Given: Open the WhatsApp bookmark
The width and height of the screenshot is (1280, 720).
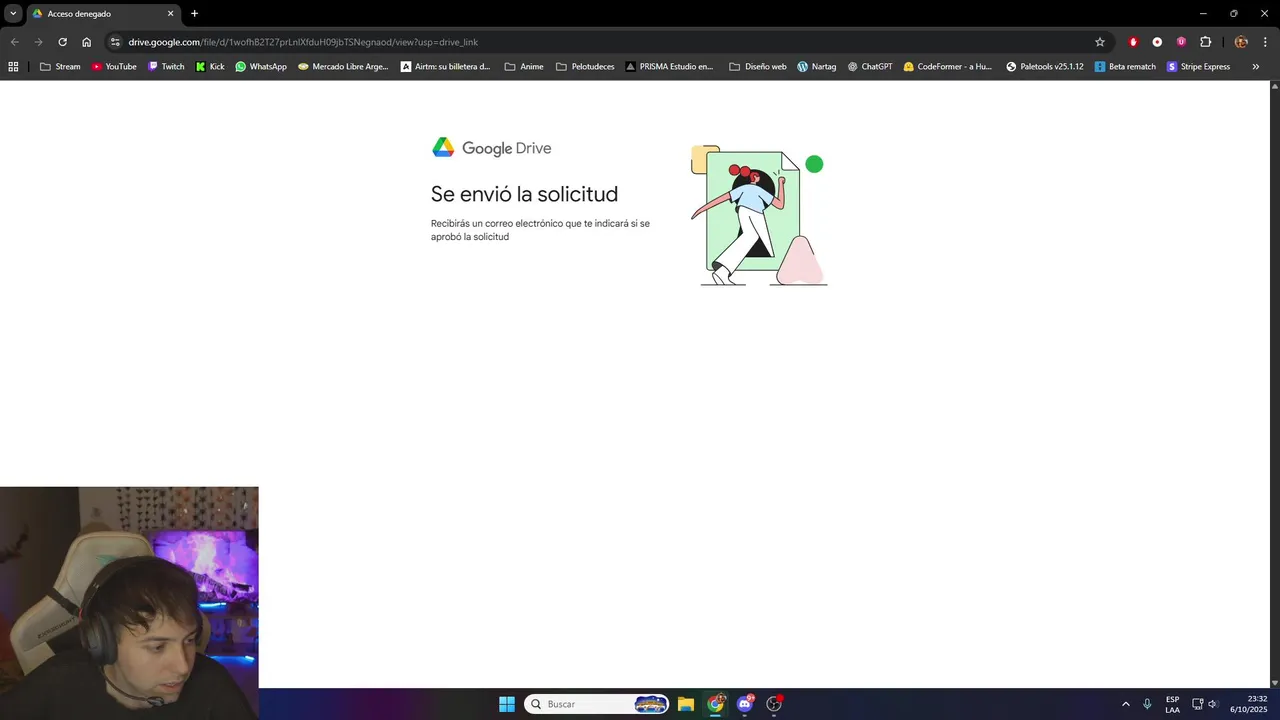Looking at the screenshot, I should click(x=261, y=66).
